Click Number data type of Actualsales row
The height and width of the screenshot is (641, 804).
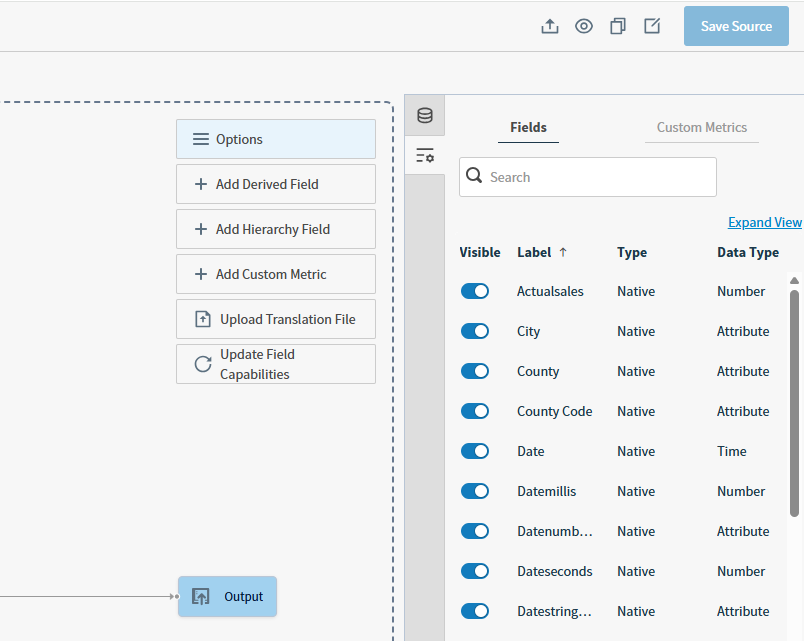pyautogui.click(x=741, y=291)
